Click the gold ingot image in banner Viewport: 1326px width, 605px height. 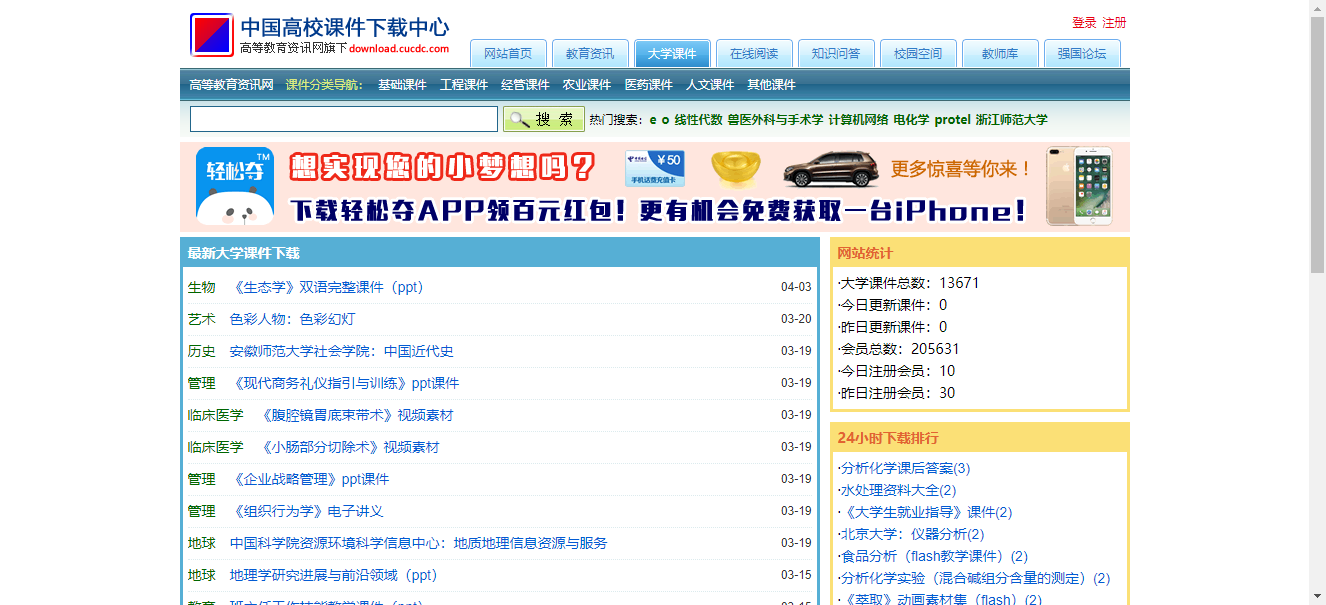[x=737, y=167]
